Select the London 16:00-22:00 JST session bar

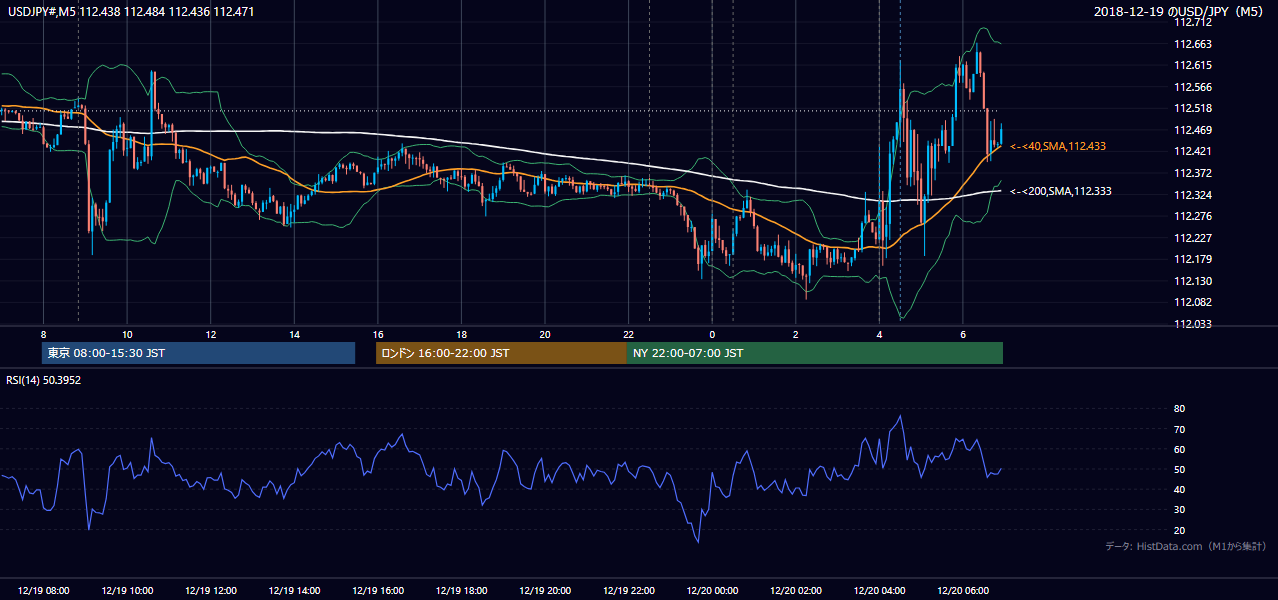click(x=501, y=353)
